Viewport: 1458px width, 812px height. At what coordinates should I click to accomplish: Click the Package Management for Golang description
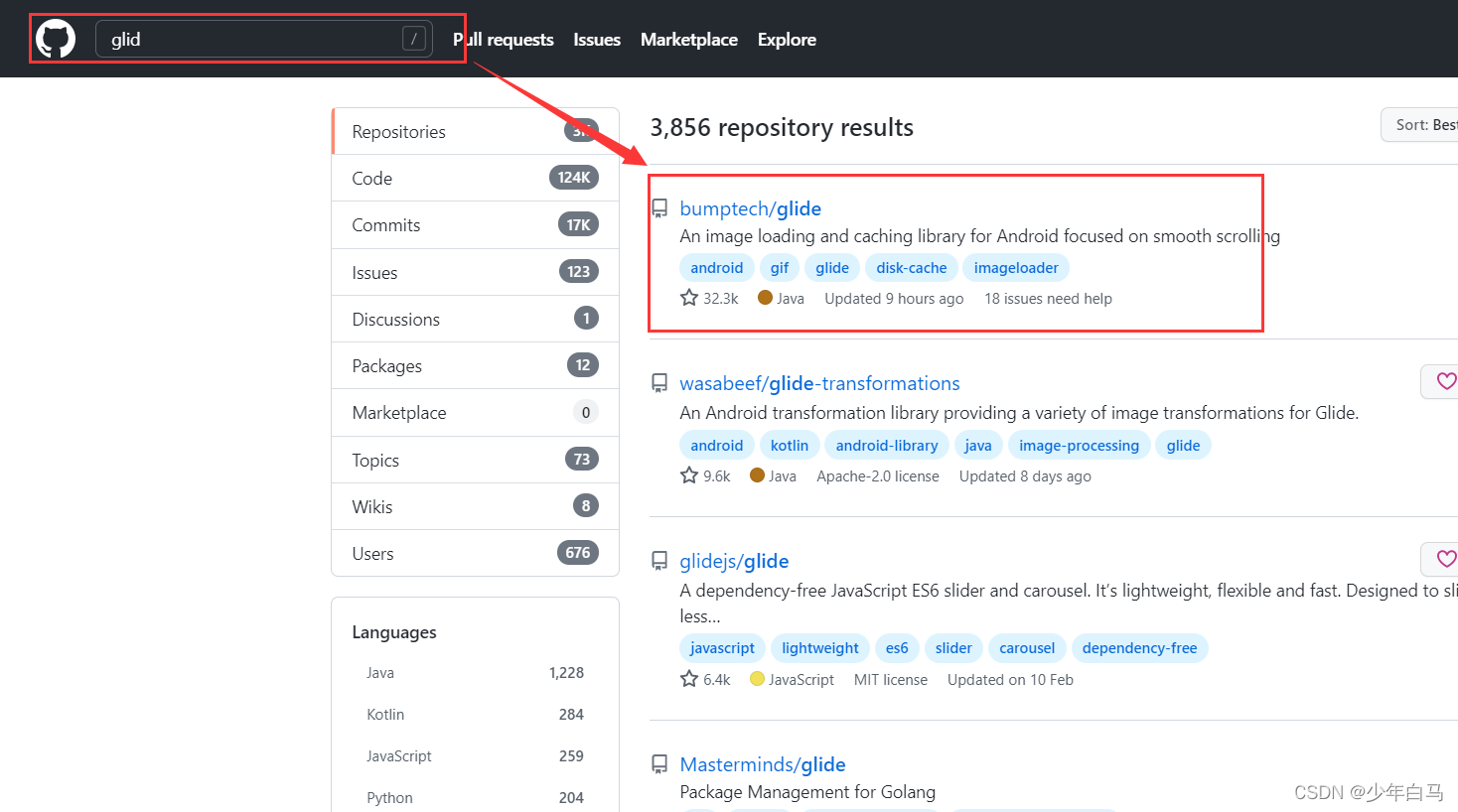click(807, 792)
